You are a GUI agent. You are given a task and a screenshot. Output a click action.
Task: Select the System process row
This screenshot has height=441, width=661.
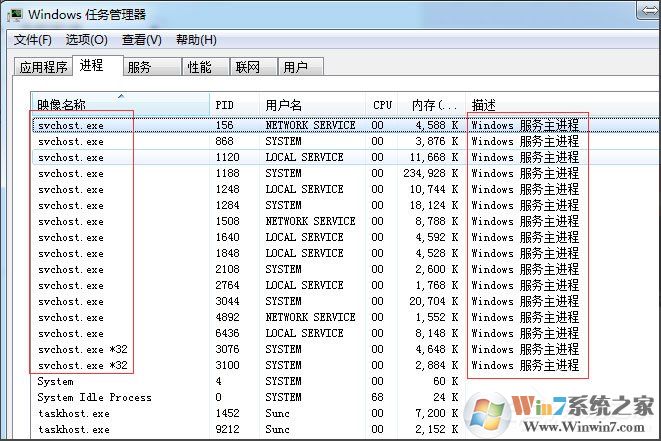point(346,382)
